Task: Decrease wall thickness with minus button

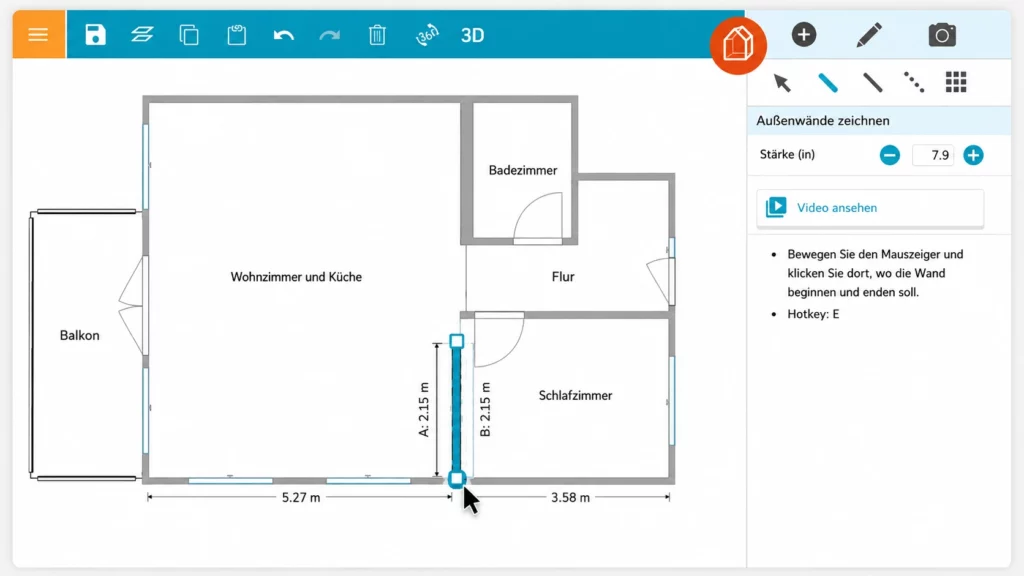Action: click(889, 155)
